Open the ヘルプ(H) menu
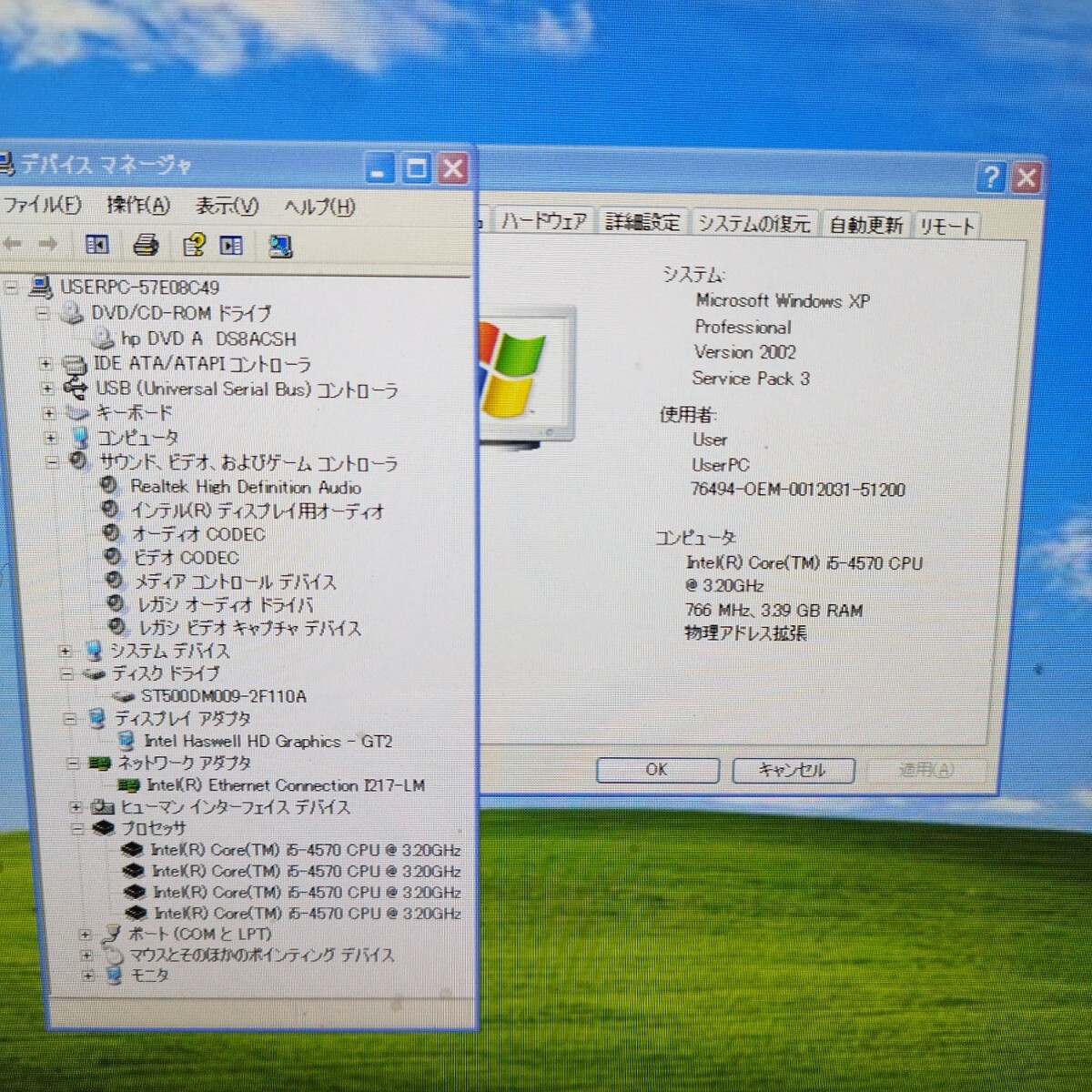The image size is (1092, 1092). [319, 207]
